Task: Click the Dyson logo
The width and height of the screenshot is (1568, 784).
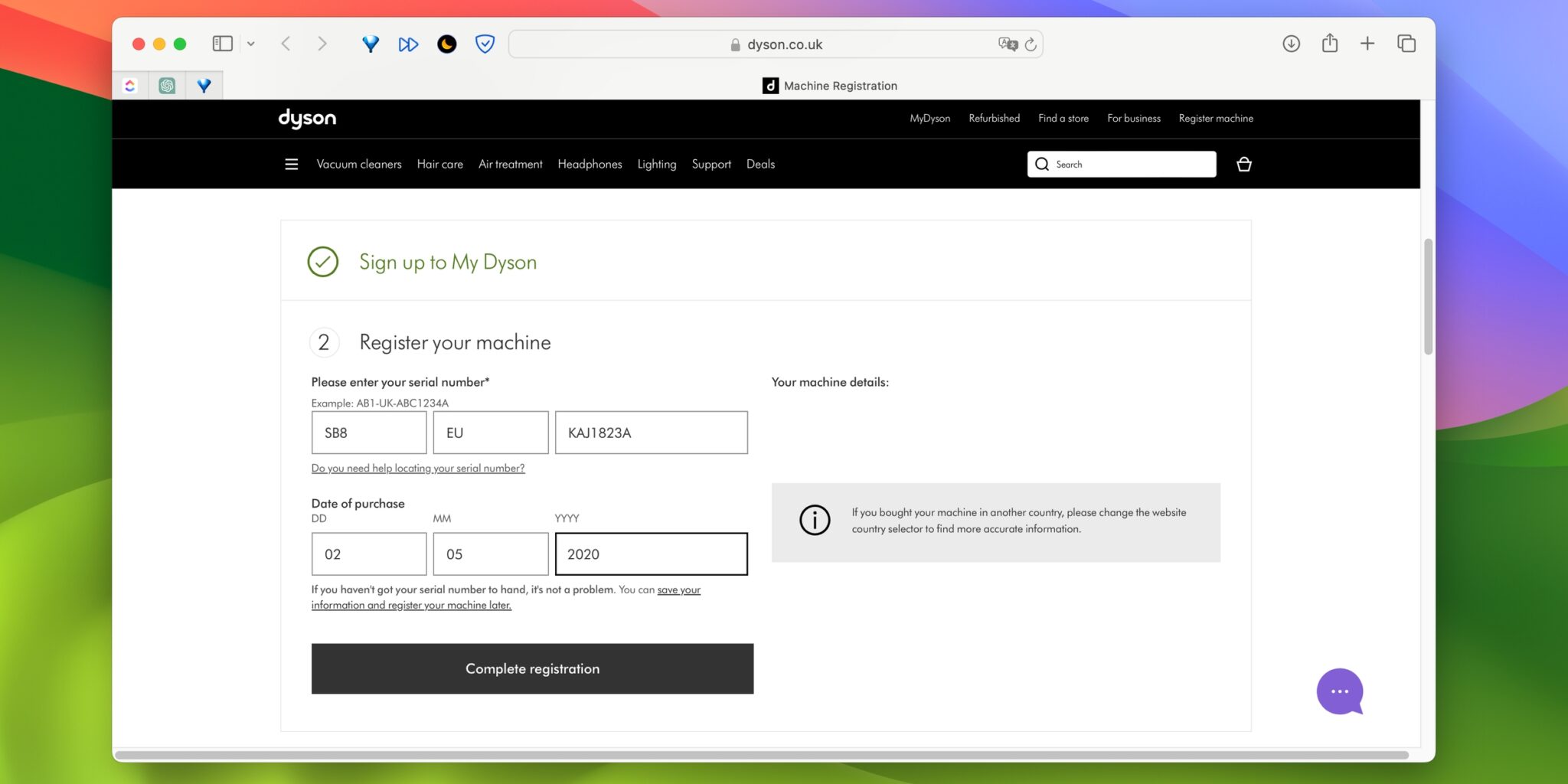Action: pyautogui.click(x=307, y=118)
